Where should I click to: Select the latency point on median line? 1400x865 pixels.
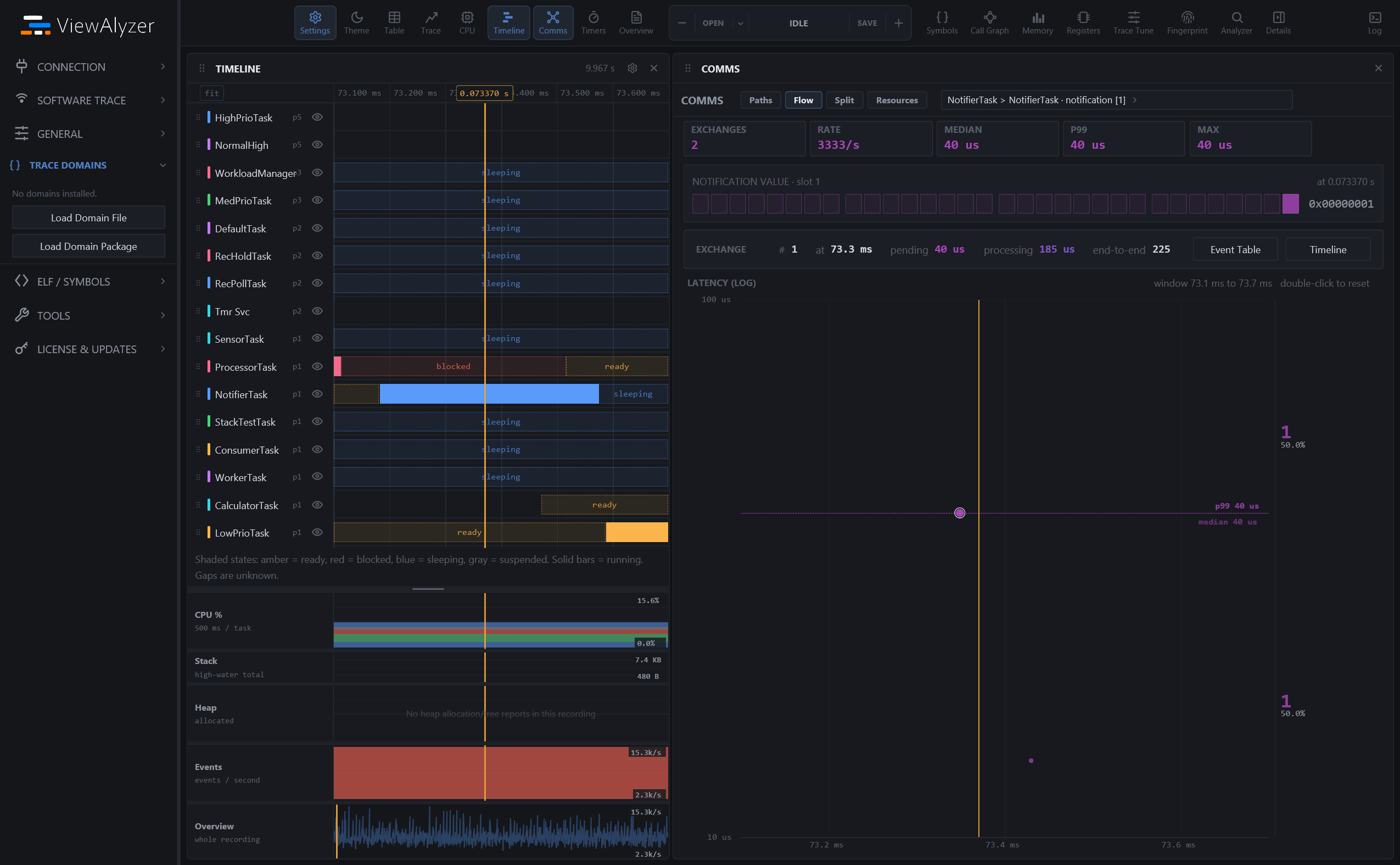pyautogui.click(x=960, y=512)
